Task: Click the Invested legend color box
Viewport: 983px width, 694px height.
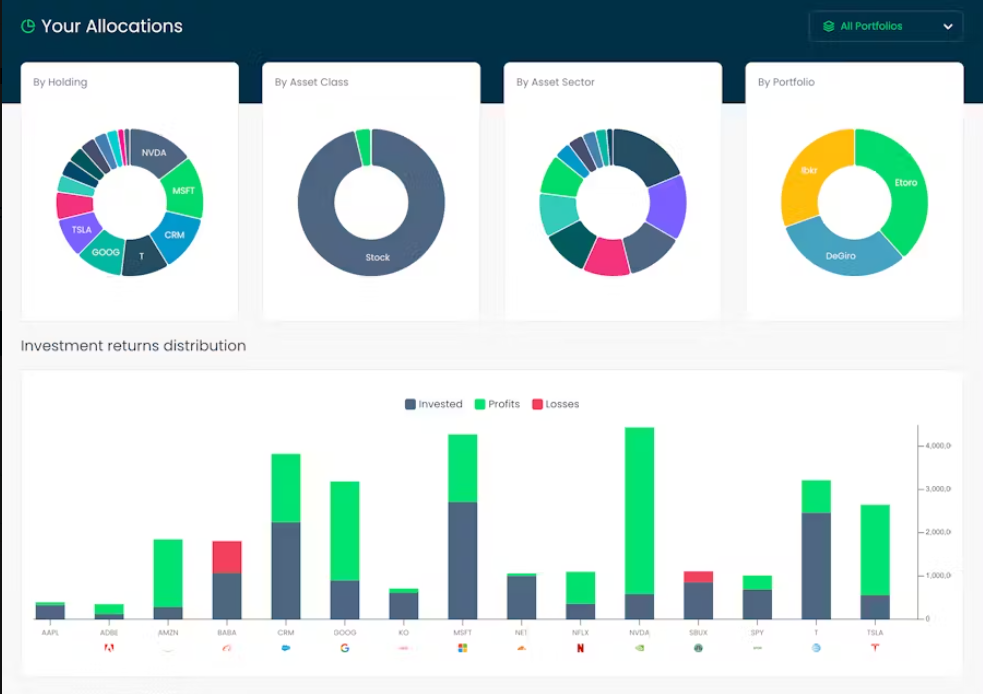Action: click(x=411, y=404)
